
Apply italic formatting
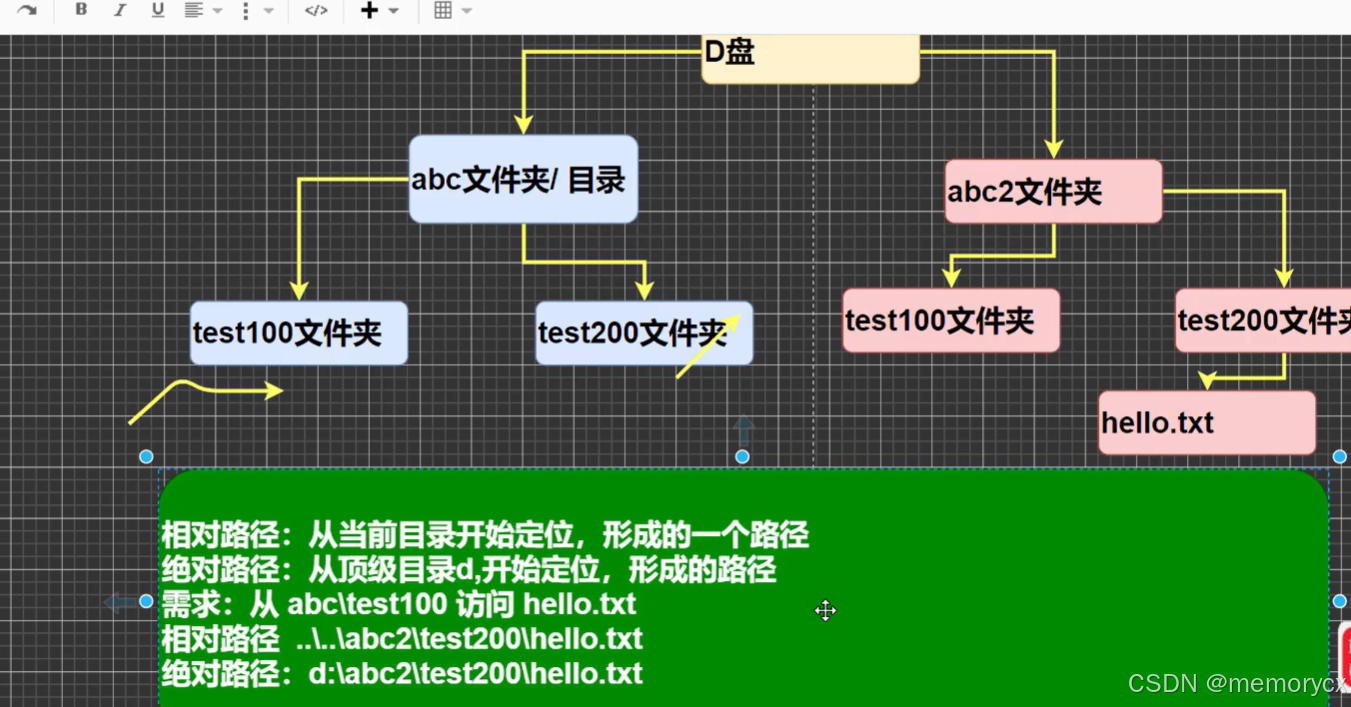click(x=120, y=12)
